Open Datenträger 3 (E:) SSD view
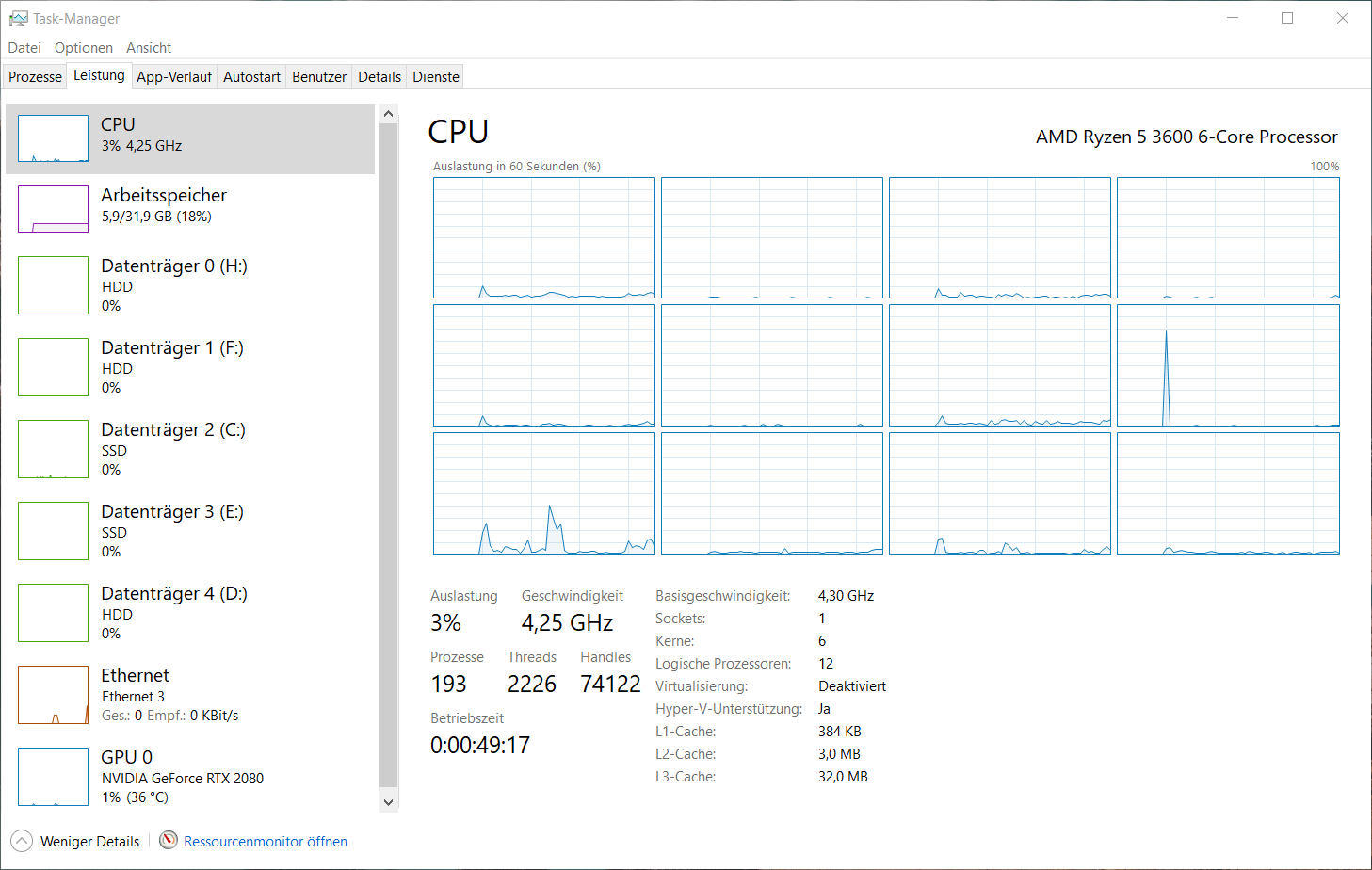Viewport: 1372px width, 870px height. (190, 531)
